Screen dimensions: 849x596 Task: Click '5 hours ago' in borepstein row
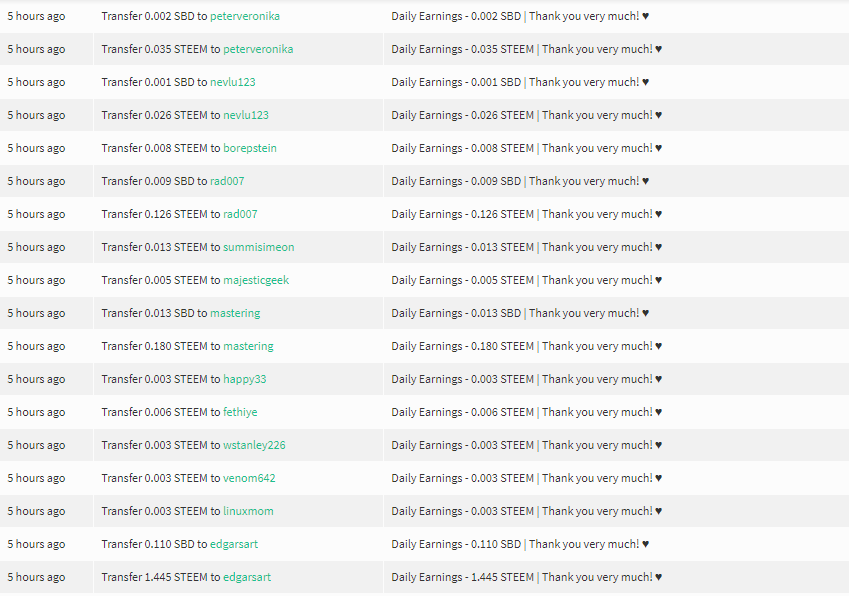click(36, 148)
